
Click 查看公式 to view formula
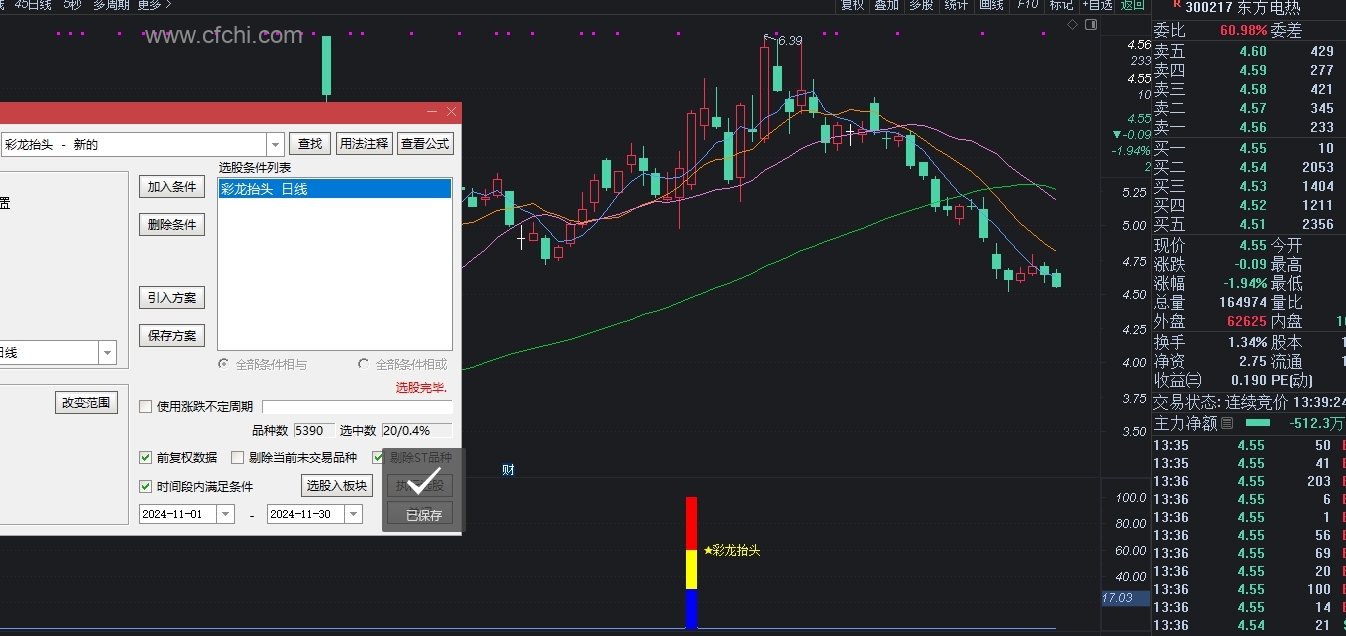425,144
